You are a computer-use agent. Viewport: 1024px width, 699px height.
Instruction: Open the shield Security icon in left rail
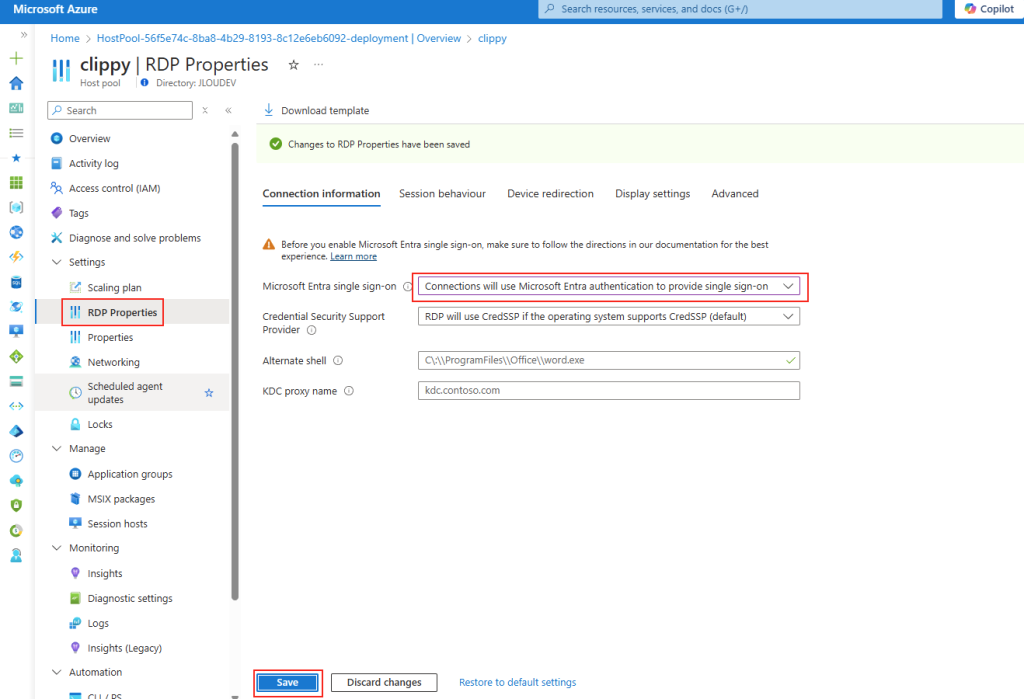[x=16, y=505]
